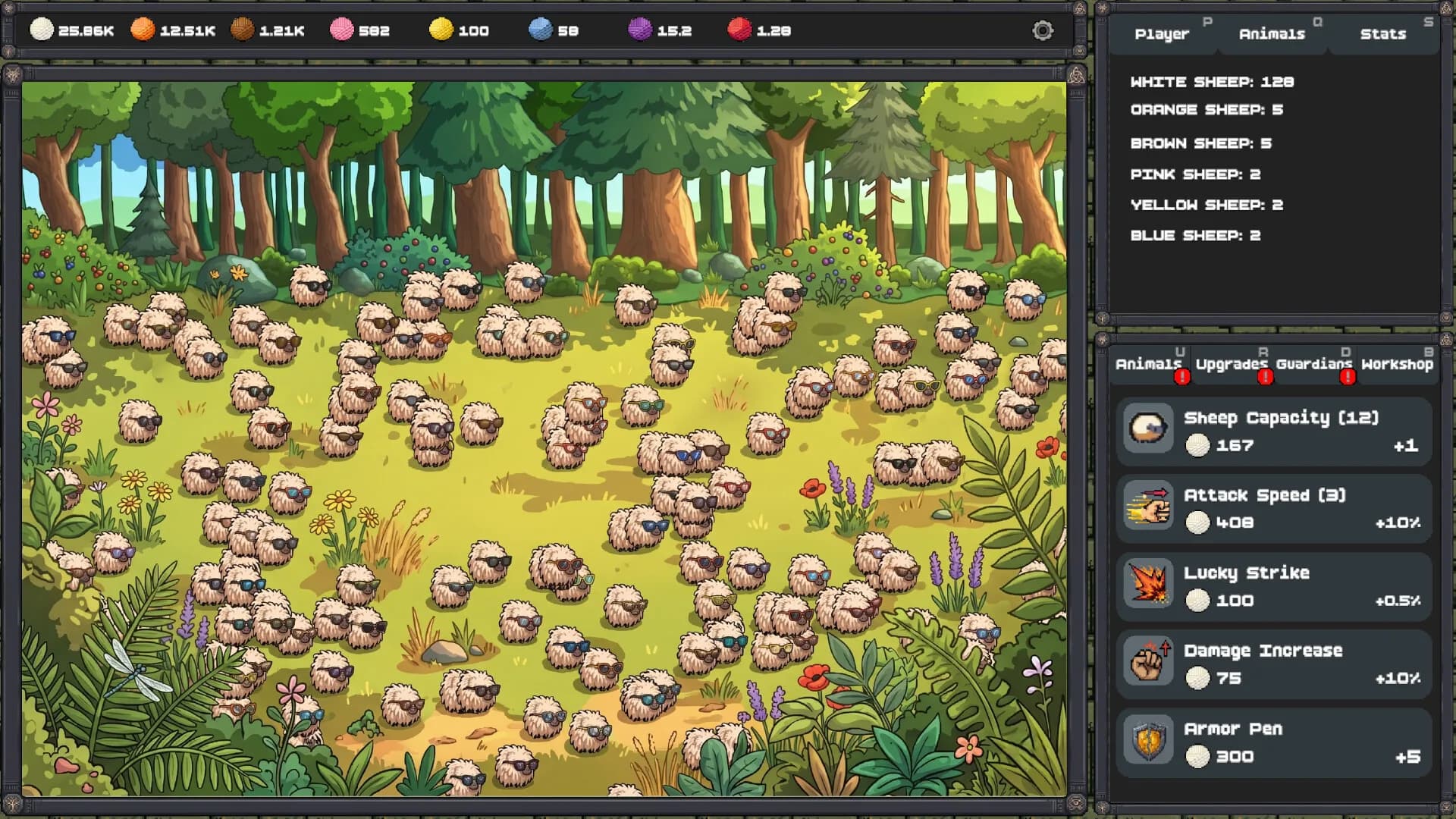Open the Guardians tab
Image resolution: width=1456 pixels, height=819 pixels.
(x=1314, y=364)
